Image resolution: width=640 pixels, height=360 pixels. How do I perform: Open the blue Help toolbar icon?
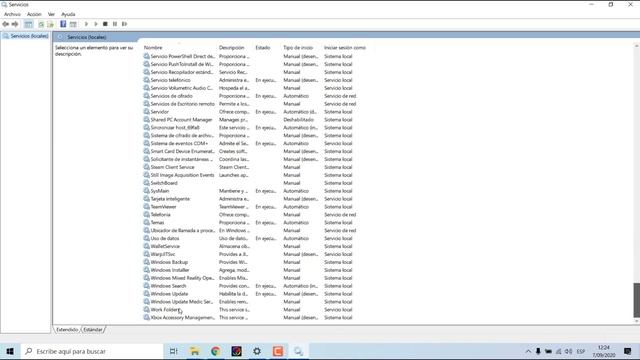click(63, 24)
